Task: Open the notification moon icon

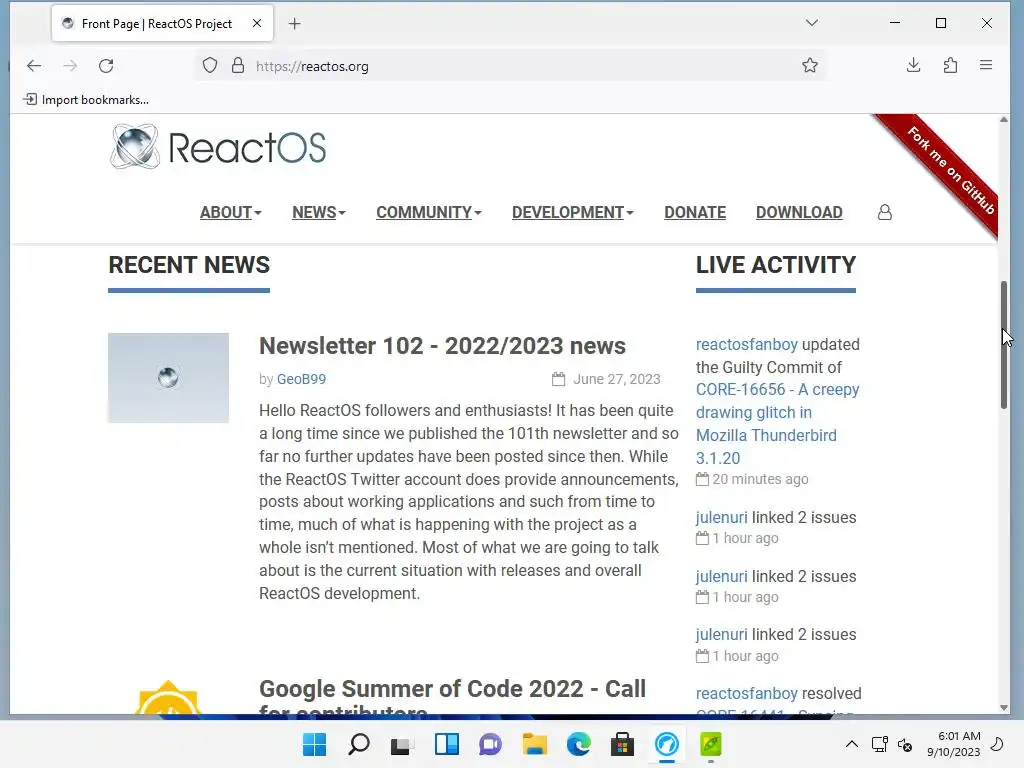Action: point(997,744)
